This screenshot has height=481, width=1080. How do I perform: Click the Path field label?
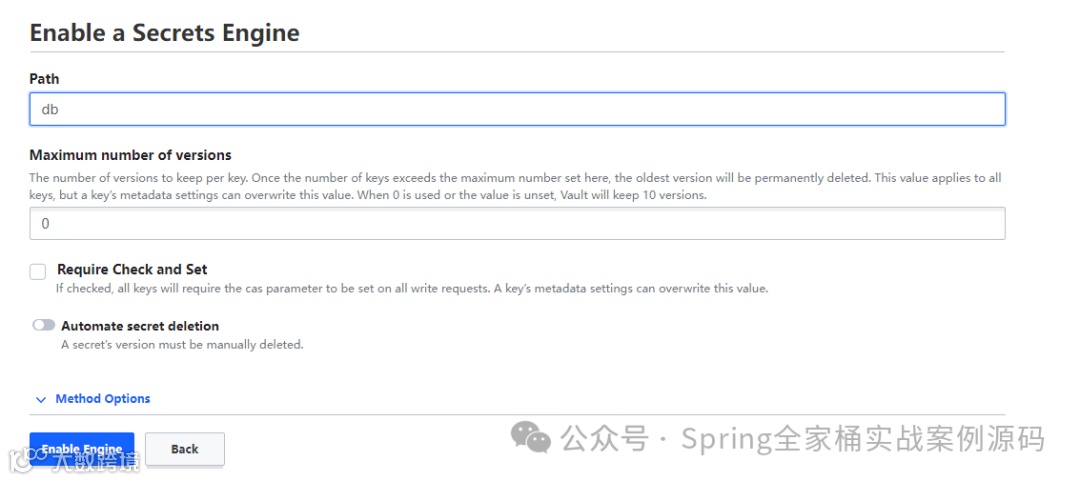[x=44, y=79]
